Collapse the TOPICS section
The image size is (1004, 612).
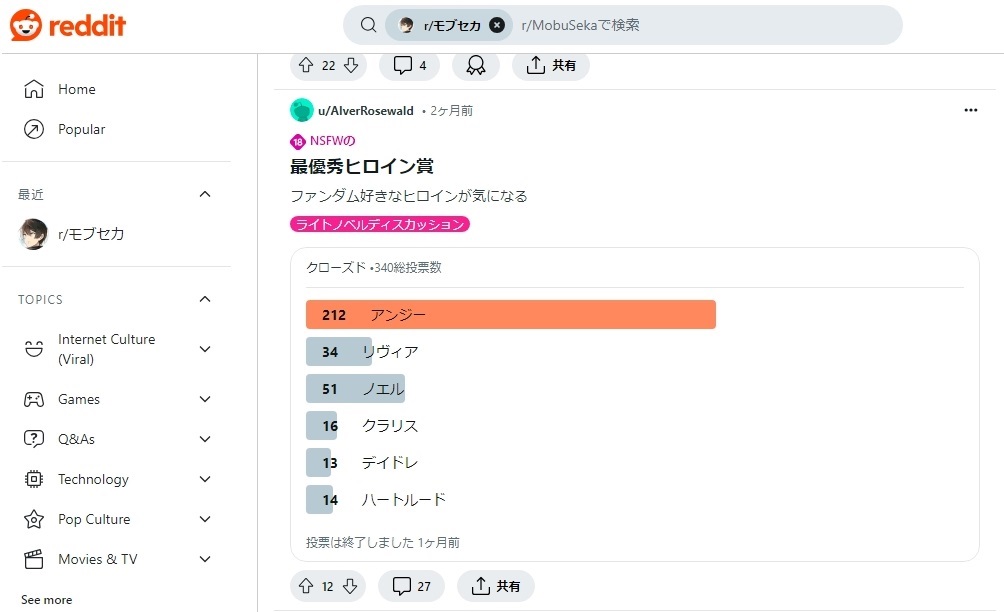click(x=205, y=299)
